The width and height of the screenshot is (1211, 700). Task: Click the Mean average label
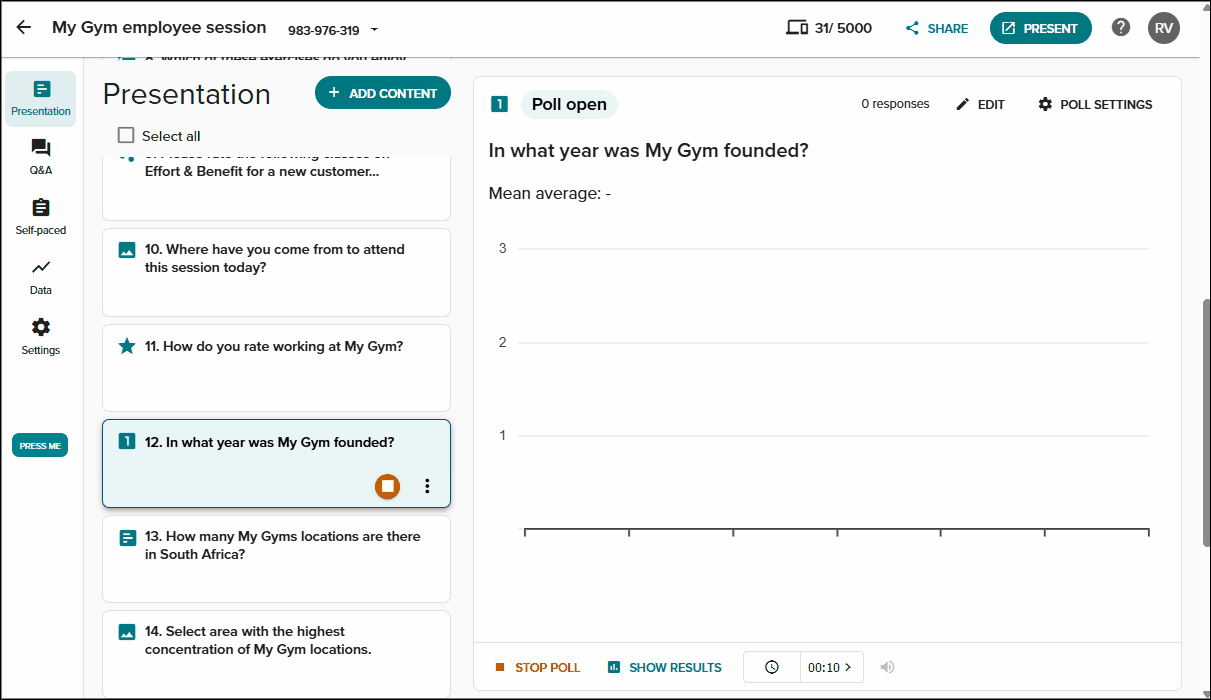tap(549, 193)
